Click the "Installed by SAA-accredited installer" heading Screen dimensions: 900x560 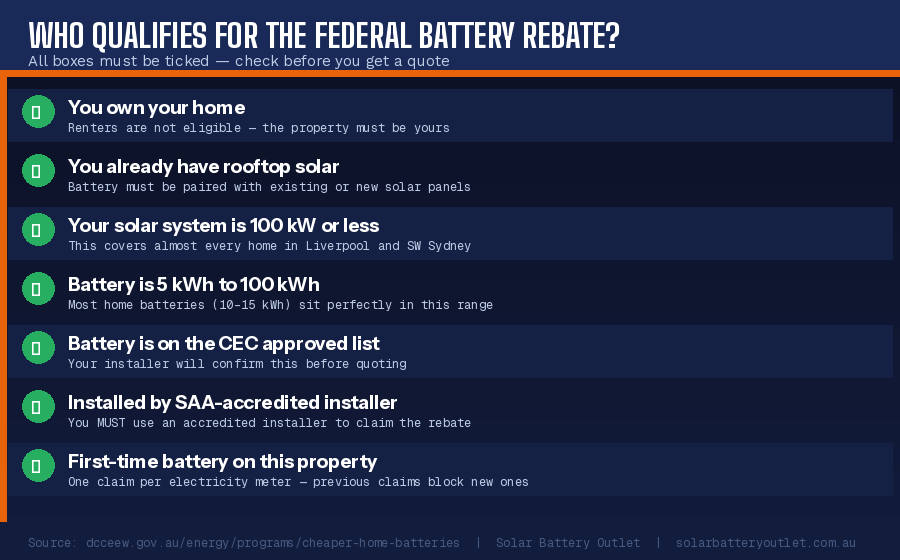(232, 402)
